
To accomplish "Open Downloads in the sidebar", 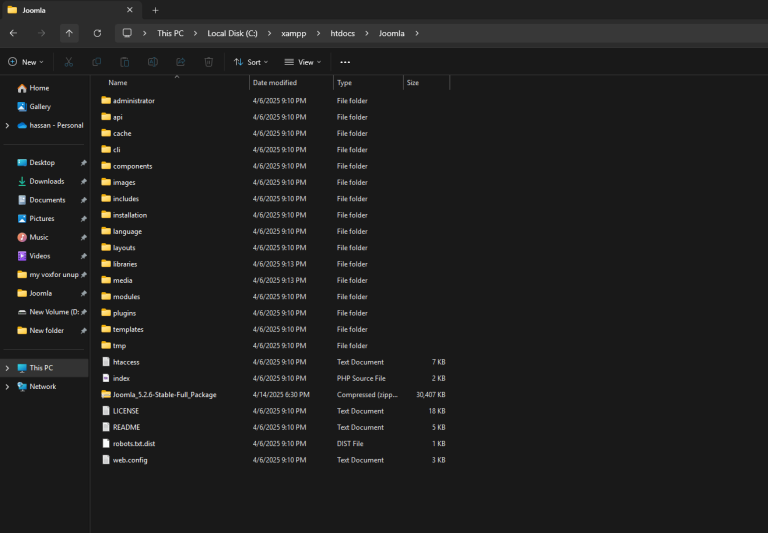I will coord(46,182).
